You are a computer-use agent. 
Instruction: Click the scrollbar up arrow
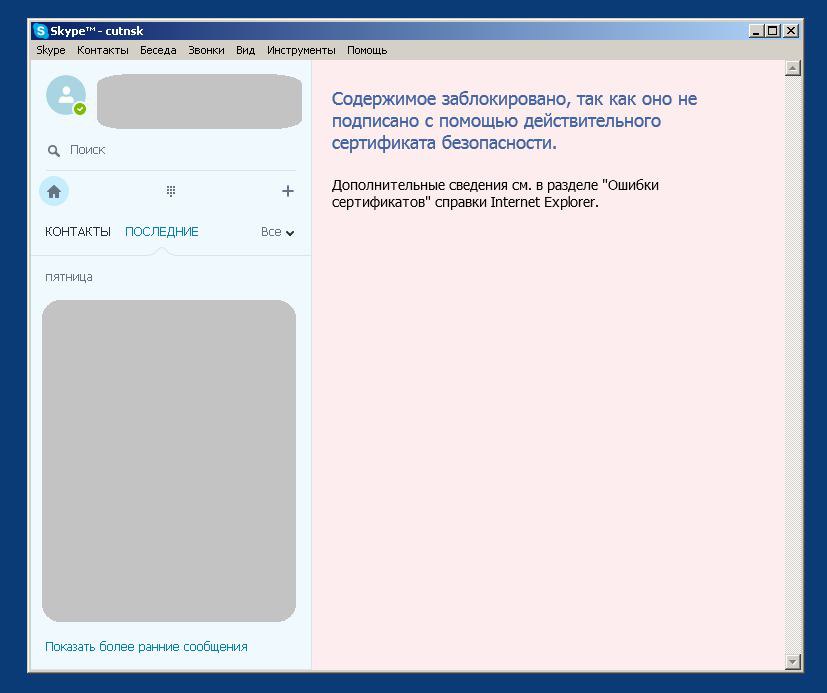coord(793,68)
